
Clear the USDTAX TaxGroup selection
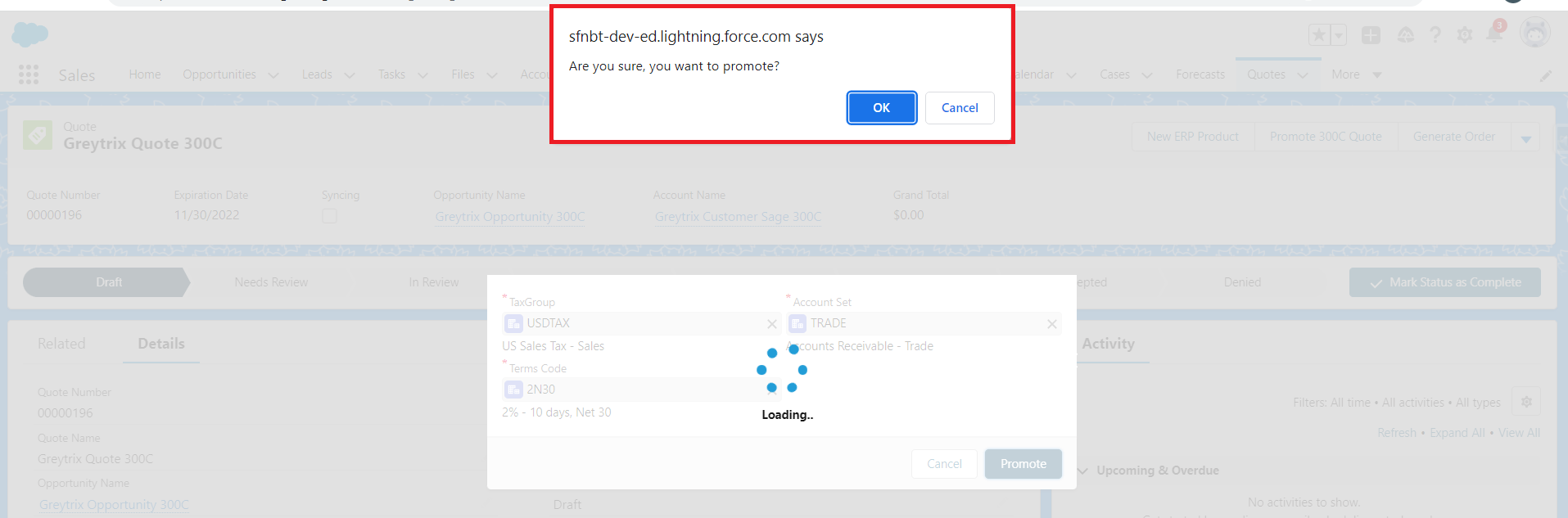[772, 324]
